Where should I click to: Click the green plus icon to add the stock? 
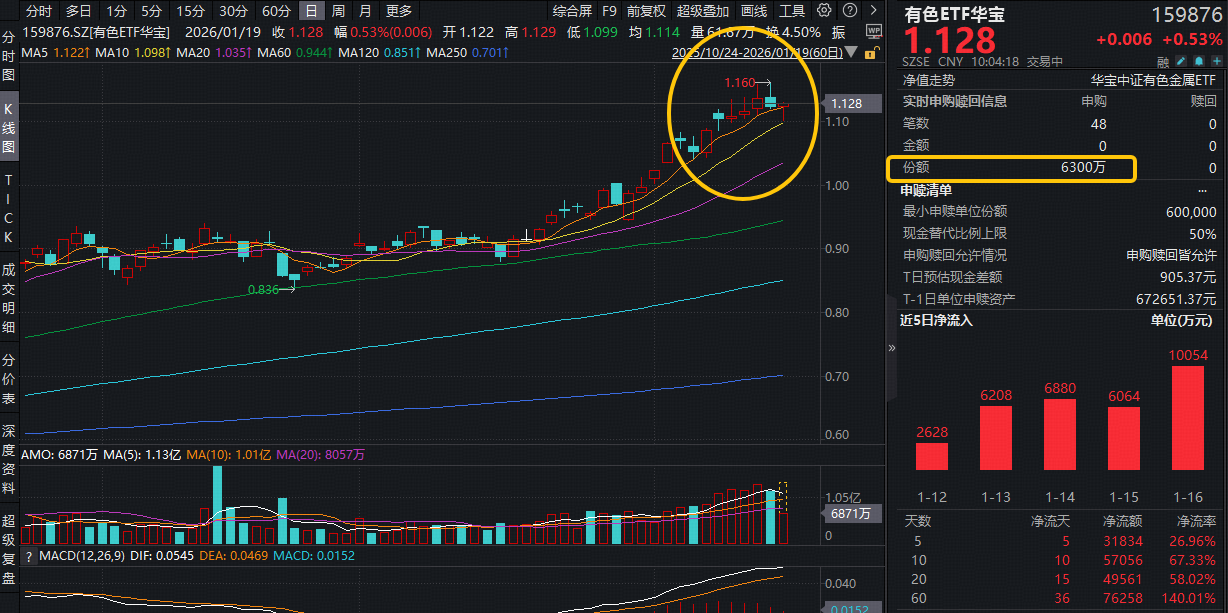(1218, 61)
